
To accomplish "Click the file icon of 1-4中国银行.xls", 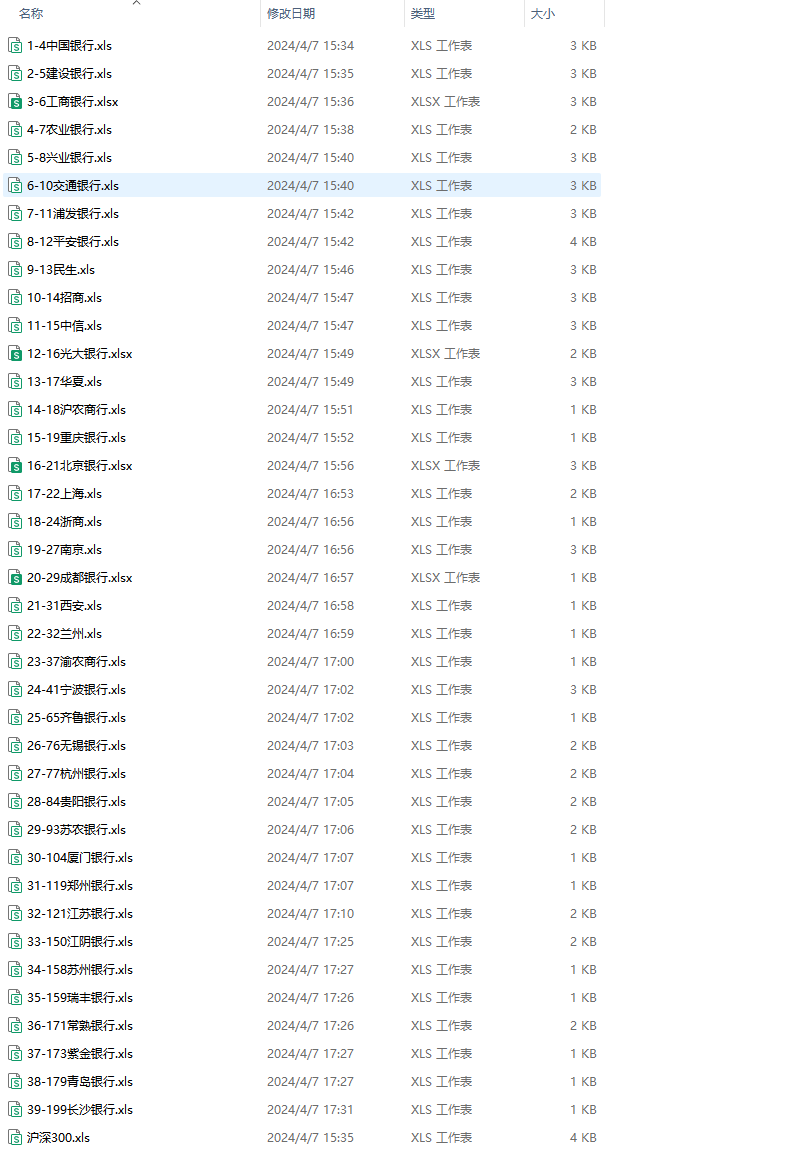I will (15, 45).
